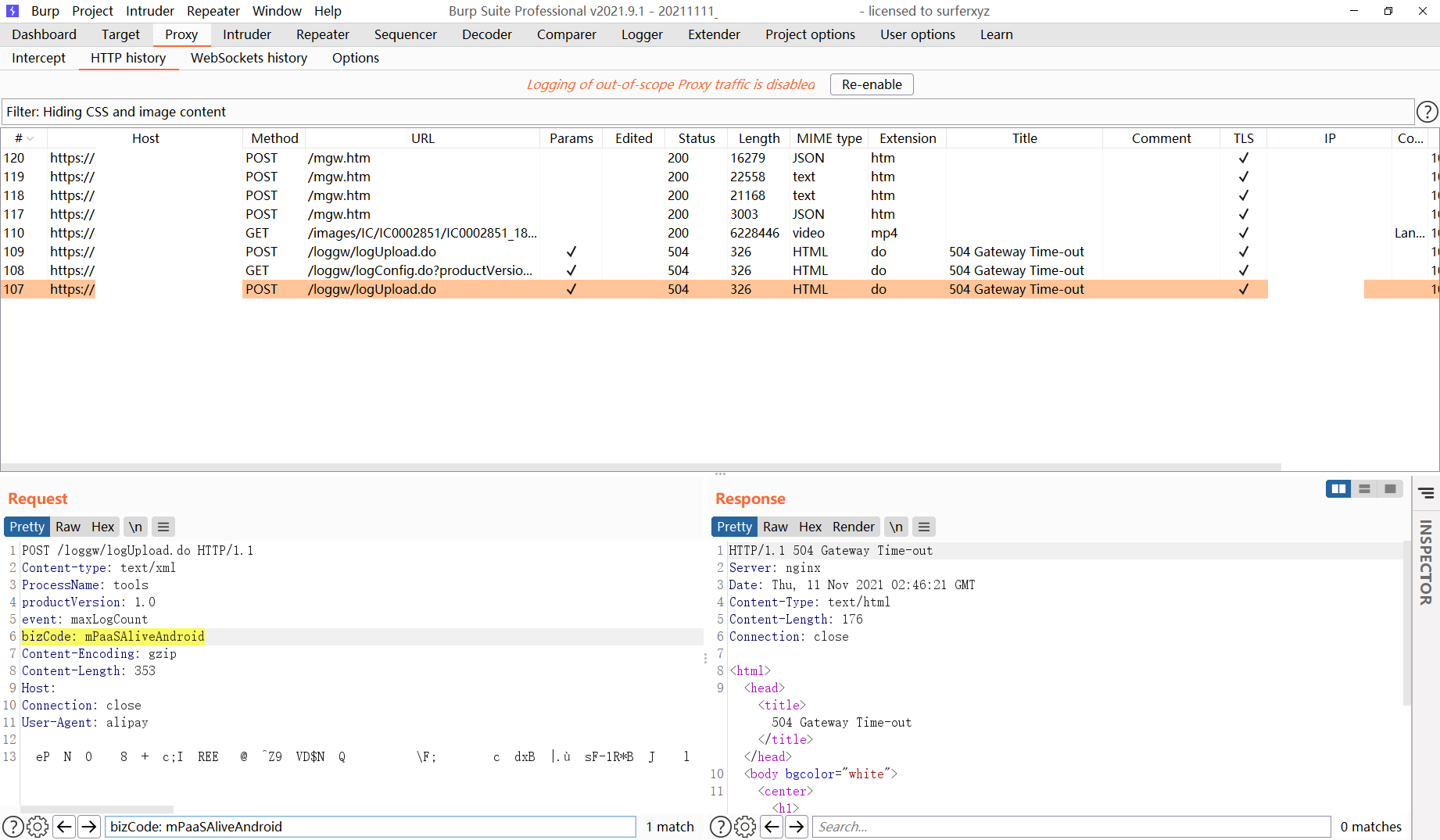Image resolution: width=1440 pixels, height=840 pixels.
Task: Open the Project options tab
Action: coord(810,34)
